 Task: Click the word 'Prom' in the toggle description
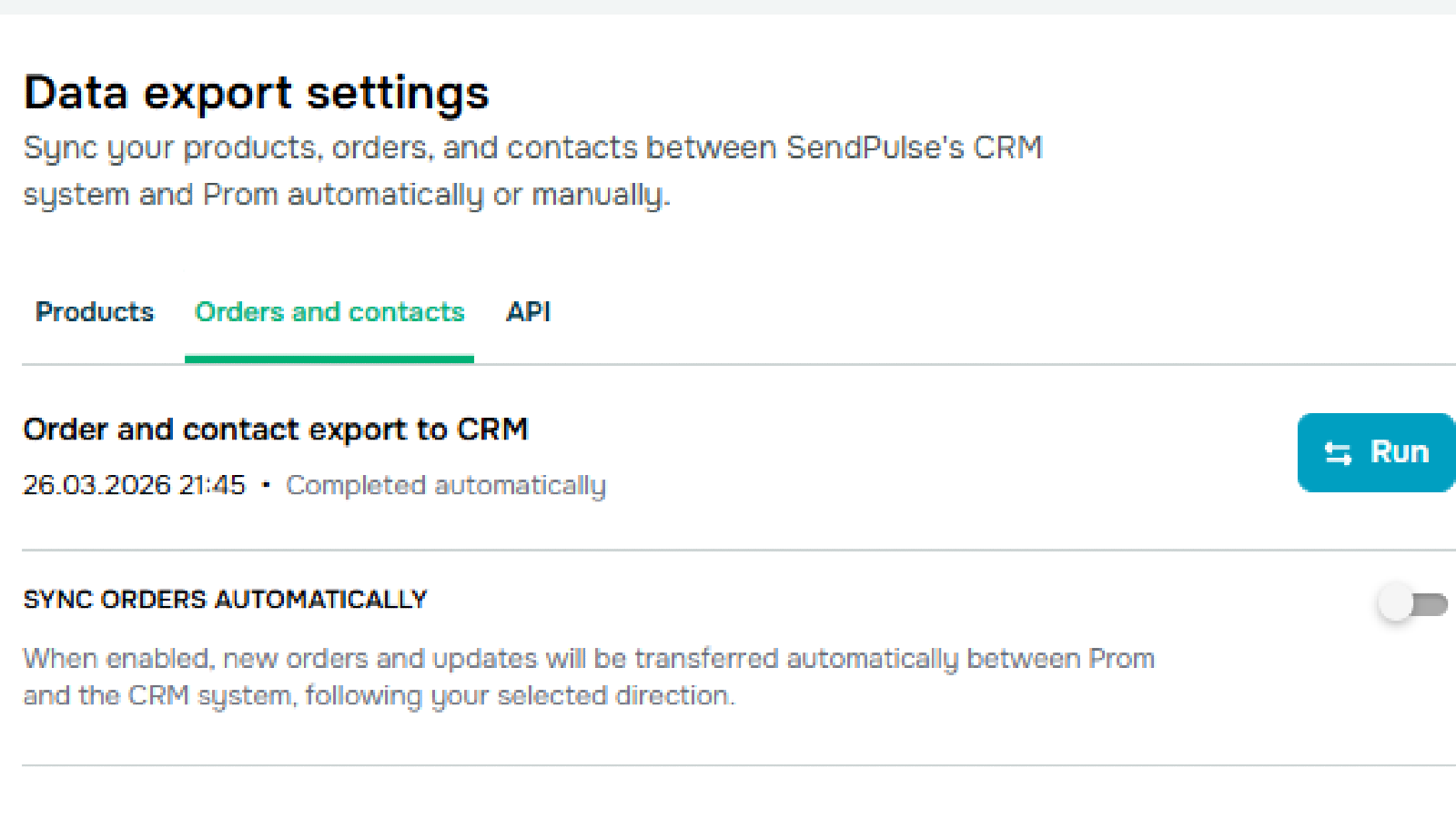click(1121, 658)
